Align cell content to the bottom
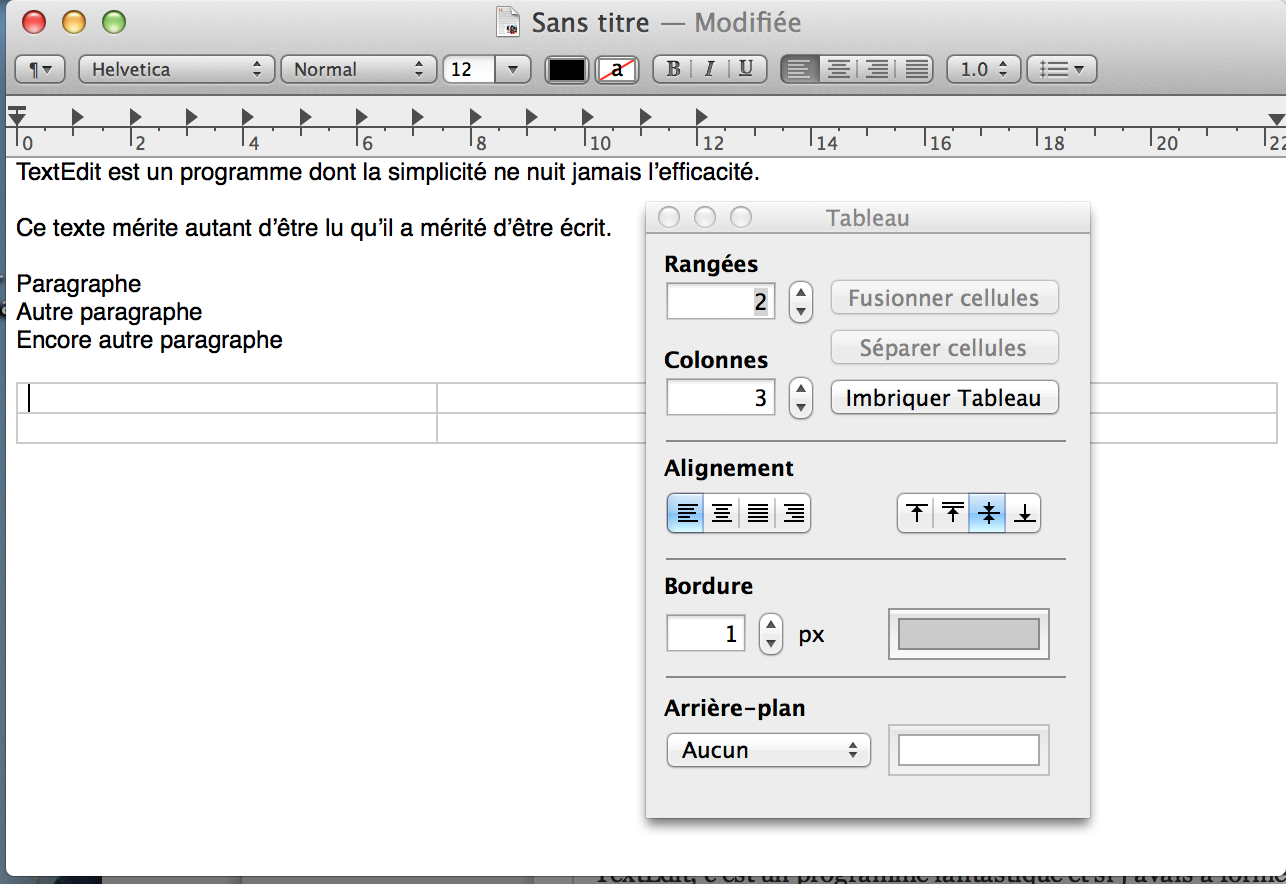This screenshot has height=884, width=1286. 1024,514
